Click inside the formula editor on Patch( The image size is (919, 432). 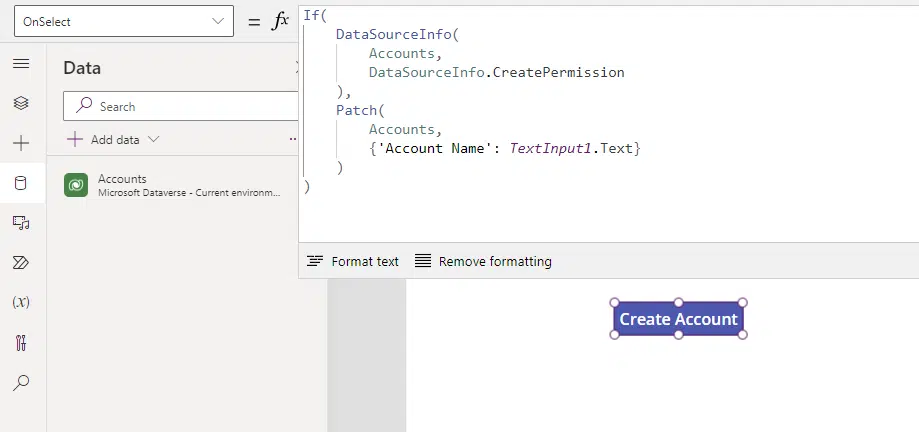[x=360, y=110]
